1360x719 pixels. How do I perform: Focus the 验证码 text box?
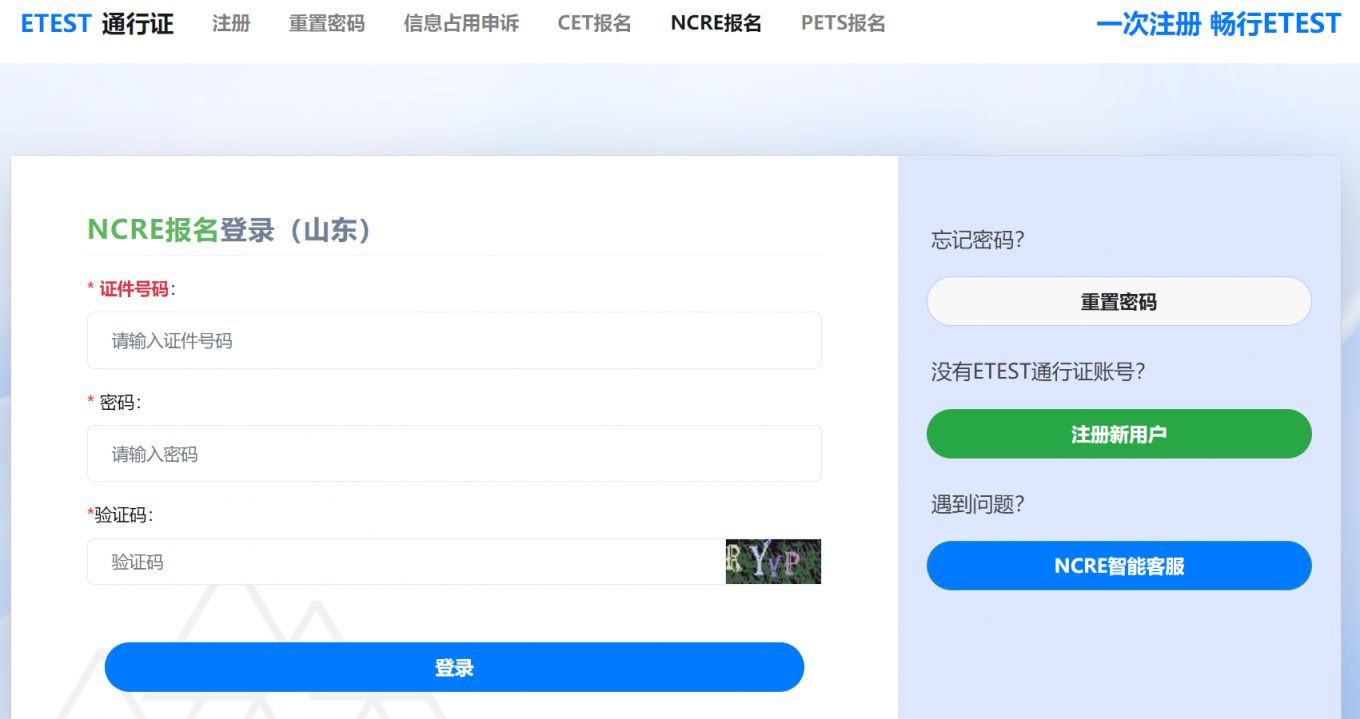(x=405, y=562)
